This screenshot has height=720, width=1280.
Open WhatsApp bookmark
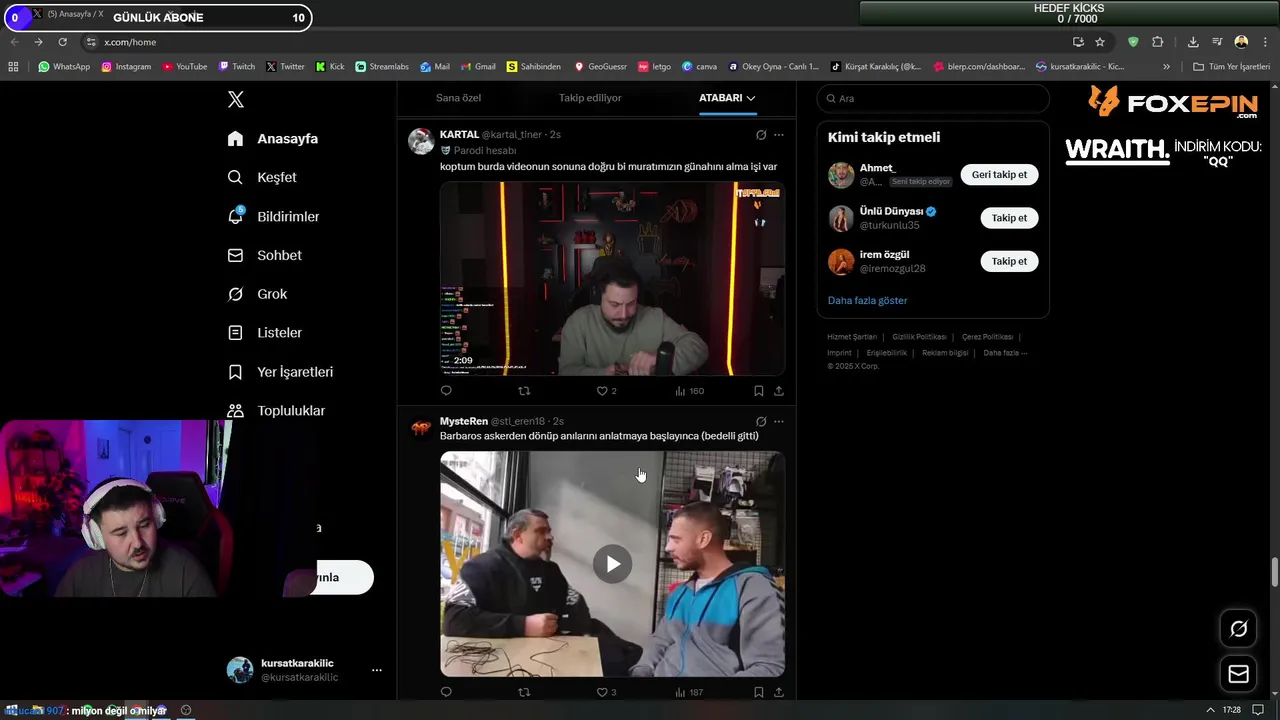pyautogui.click(x=64, y=67)
